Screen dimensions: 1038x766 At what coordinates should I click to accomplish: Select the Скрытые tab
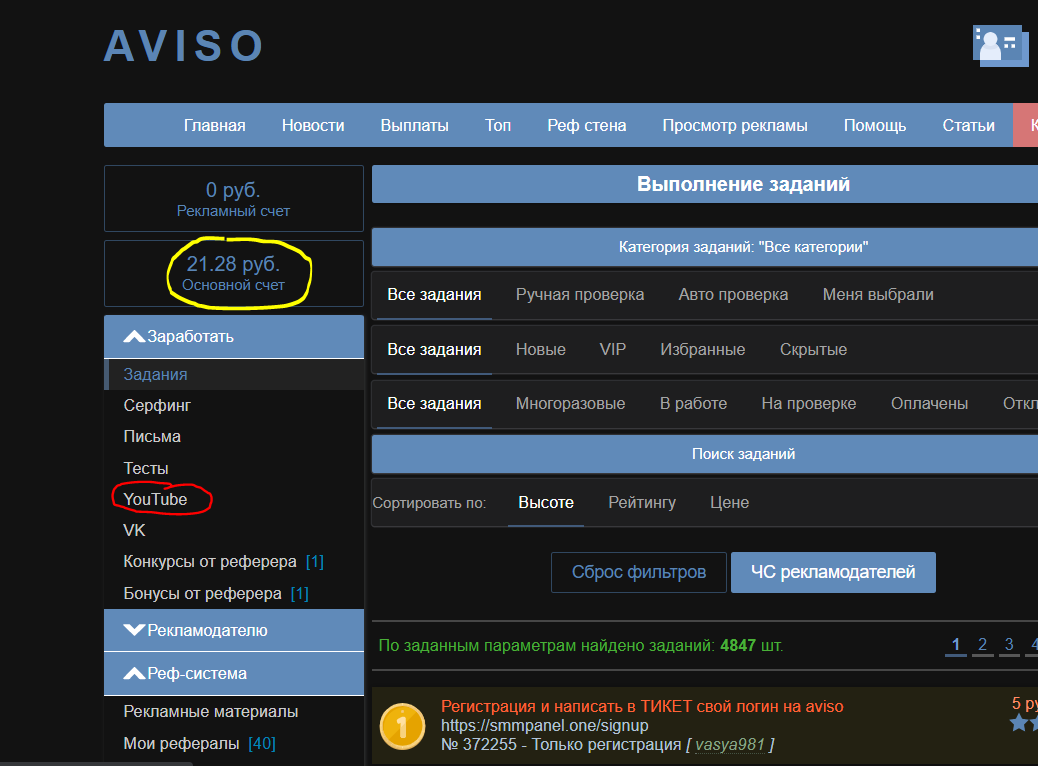point(813,349)
